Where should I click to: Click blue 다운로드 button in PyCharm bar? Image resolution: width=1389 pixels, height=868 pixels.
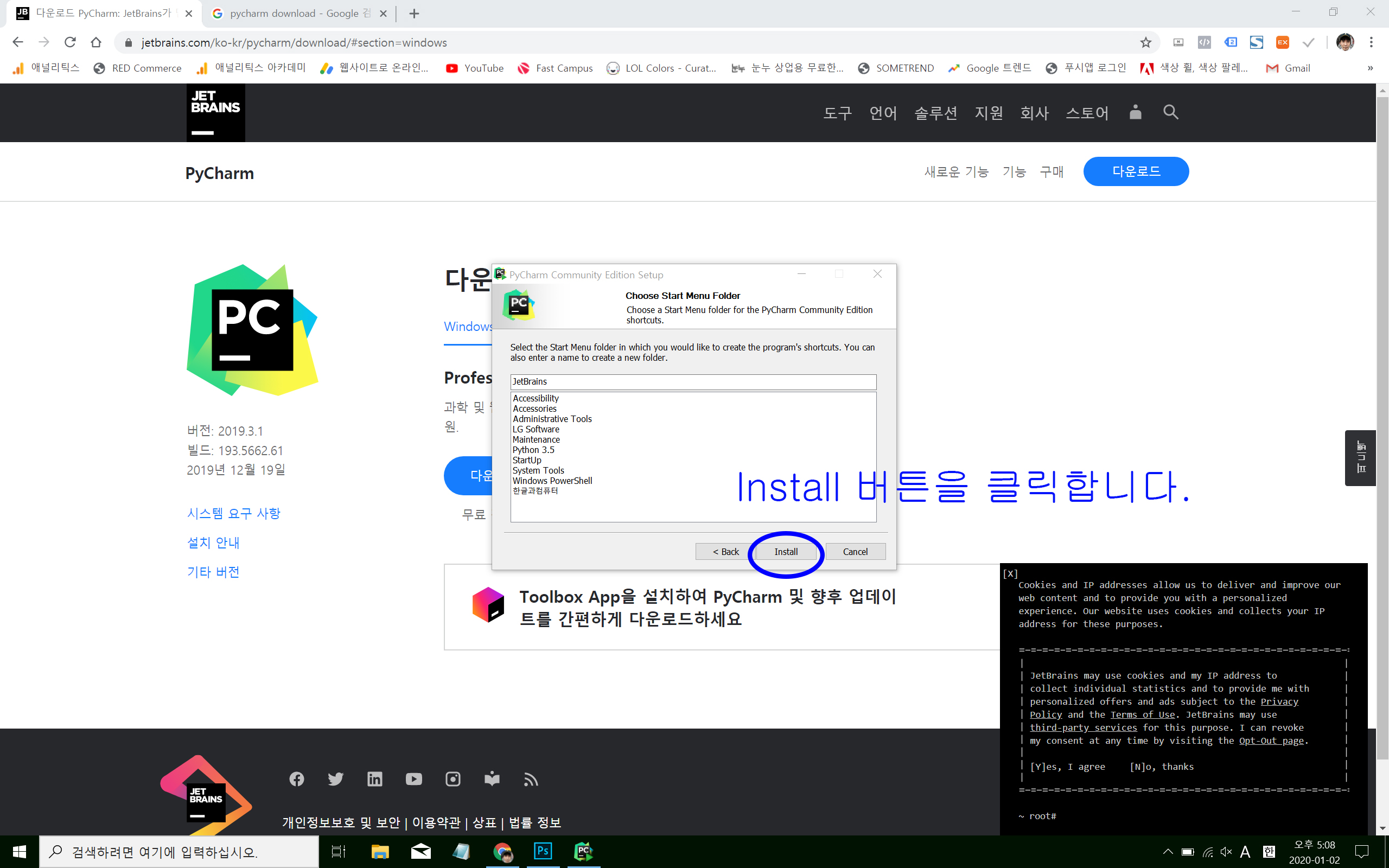[x=1136, y=171]
